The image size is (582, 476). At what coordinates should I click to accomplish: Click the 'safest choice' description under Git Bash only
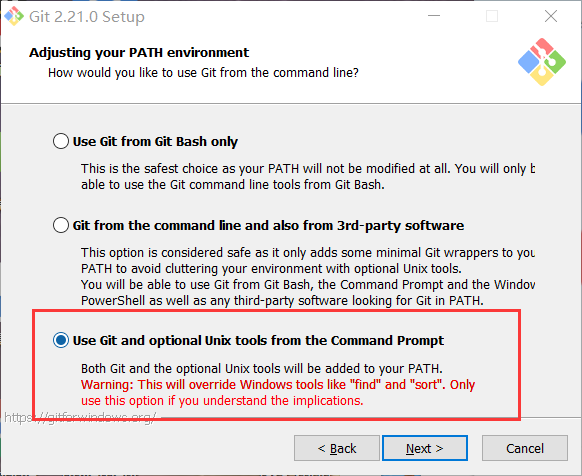point(308,176)
